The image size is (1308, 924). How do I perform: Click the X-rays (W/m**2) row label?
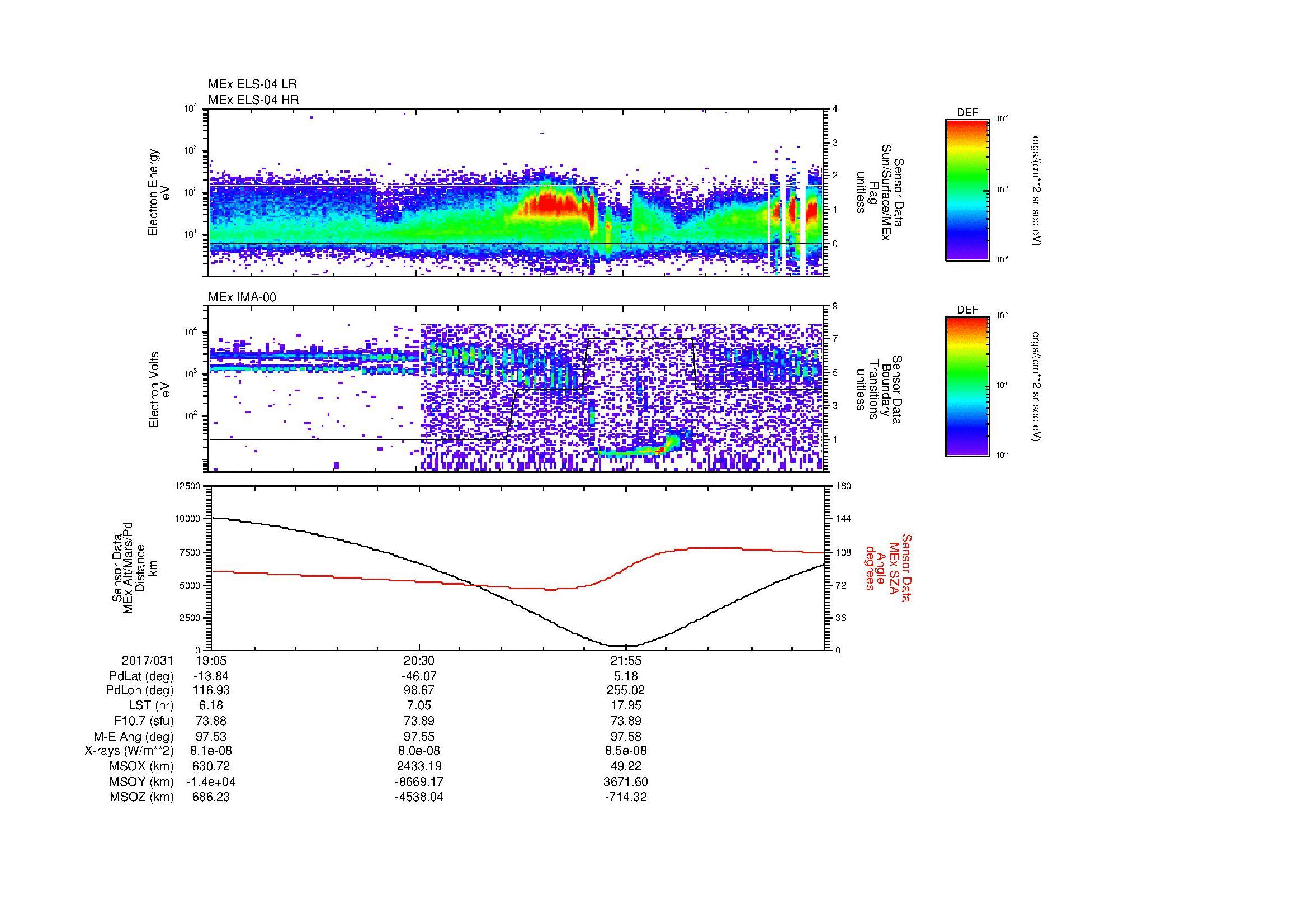[x=129, y=751]
